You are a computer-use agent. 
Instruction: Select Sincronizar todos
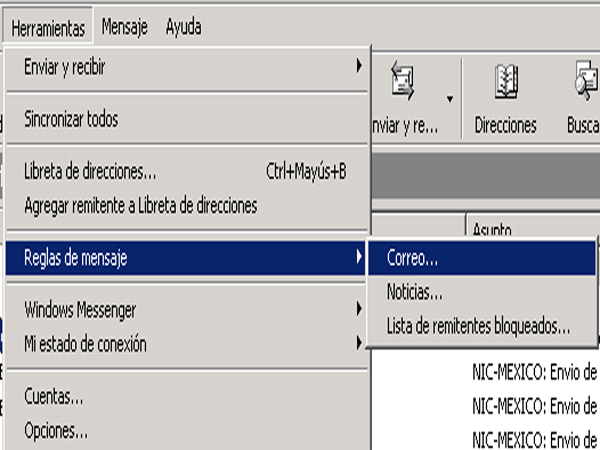[187, 119]
